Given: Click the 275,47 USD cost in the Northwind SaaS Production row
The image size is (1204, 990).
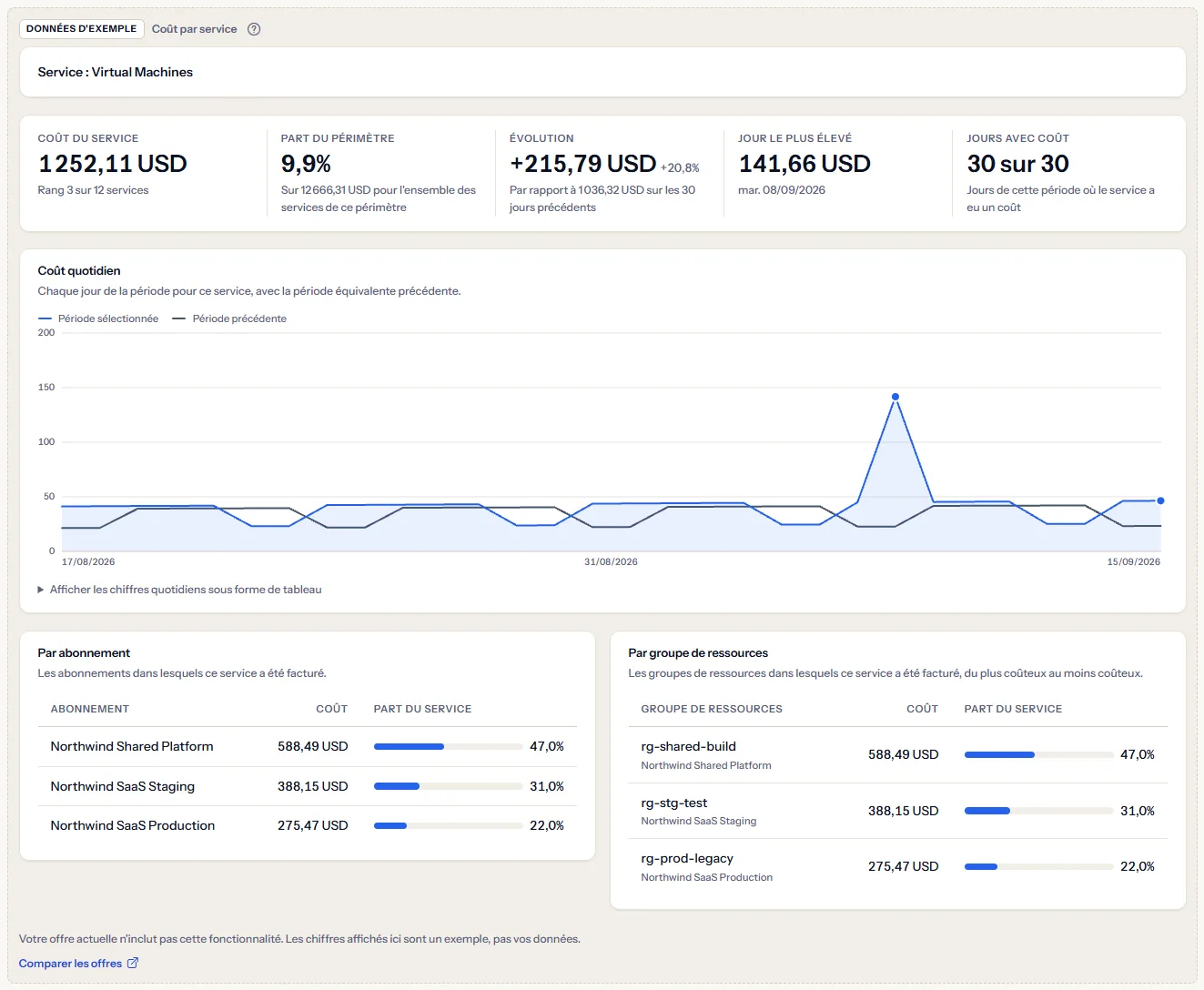Looking at the screenshot, I should click(313, 825).
